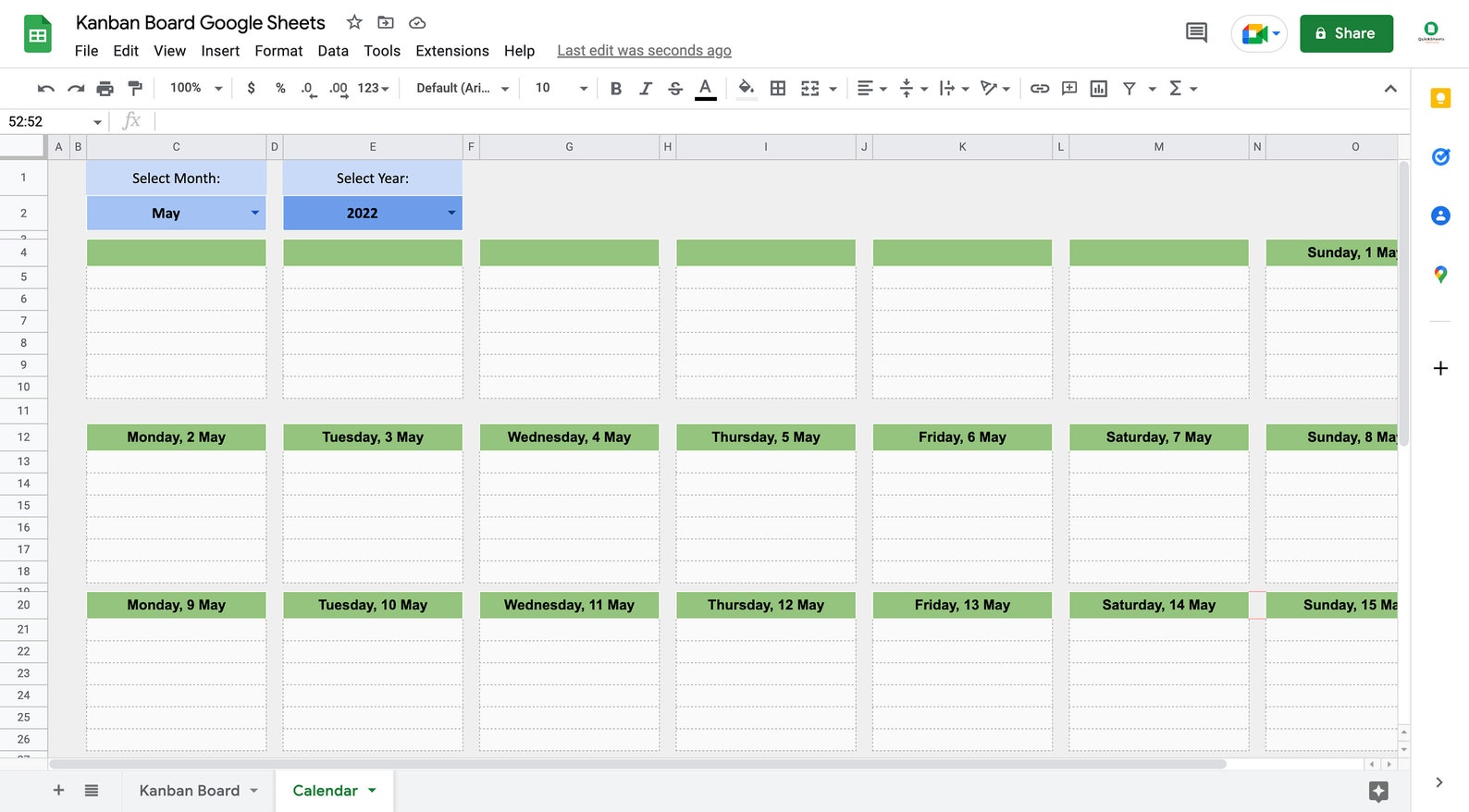
Task: Toggle strikethrough formatting
Action: tap(675, 89)
